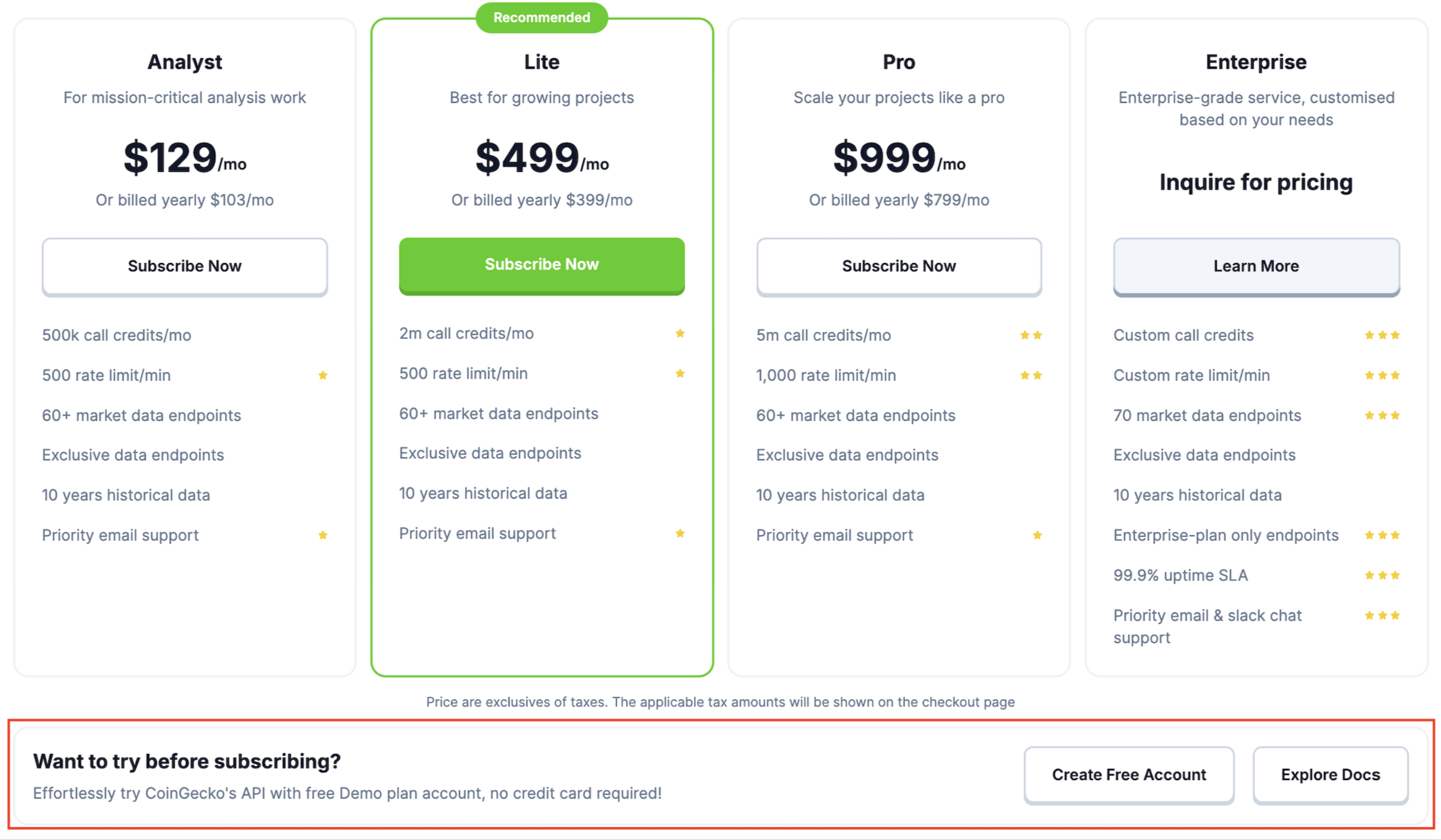Viewport: 1441px width, 840px height.
Task: Subscribe to the Lite plan with green button
Action: pyautogui.click(x=542, y=266)
